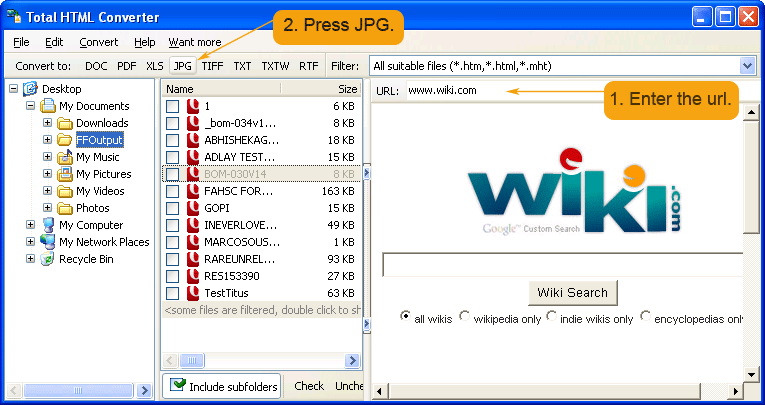Image resolution: width=765 pixels, height=405 pixels.
Task: Click the red file icon beside '1'
Action: point(193,106)
